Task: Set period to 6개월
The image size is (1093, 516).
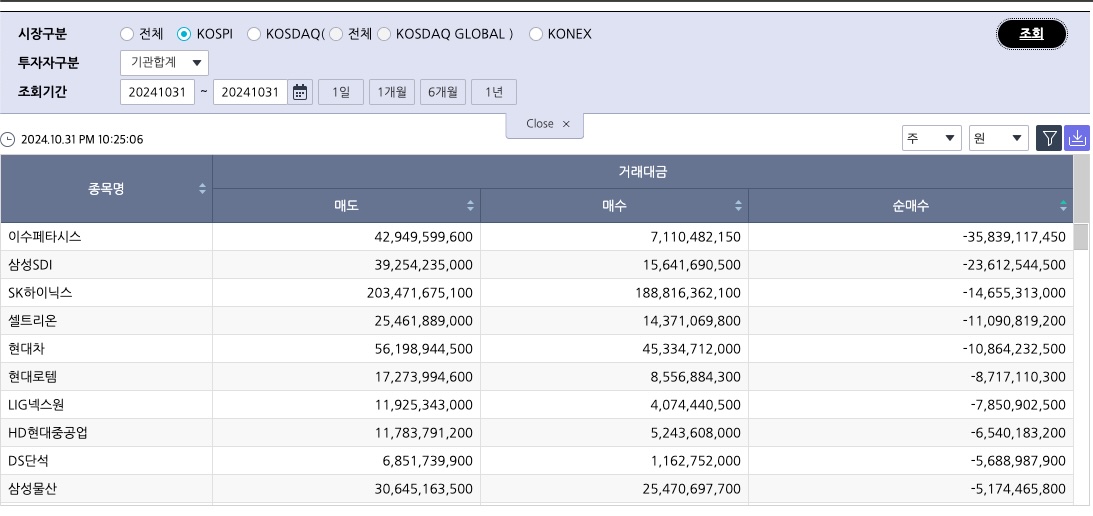Action: [443, 92]
